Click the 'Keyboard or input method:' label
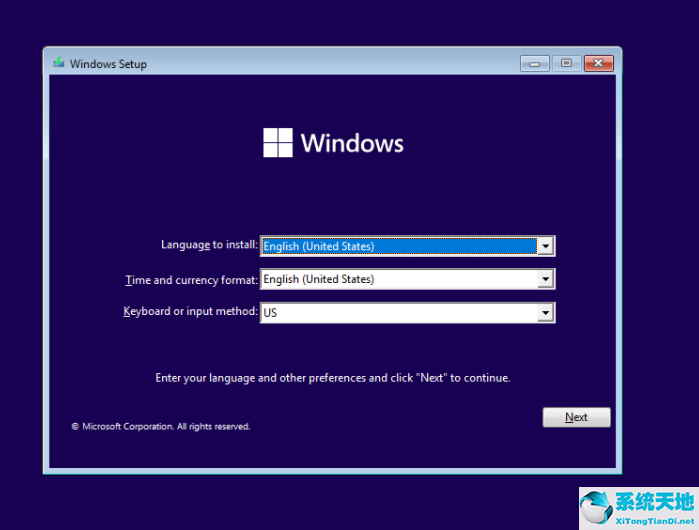699x530 pixels. (x=190, y=311)
